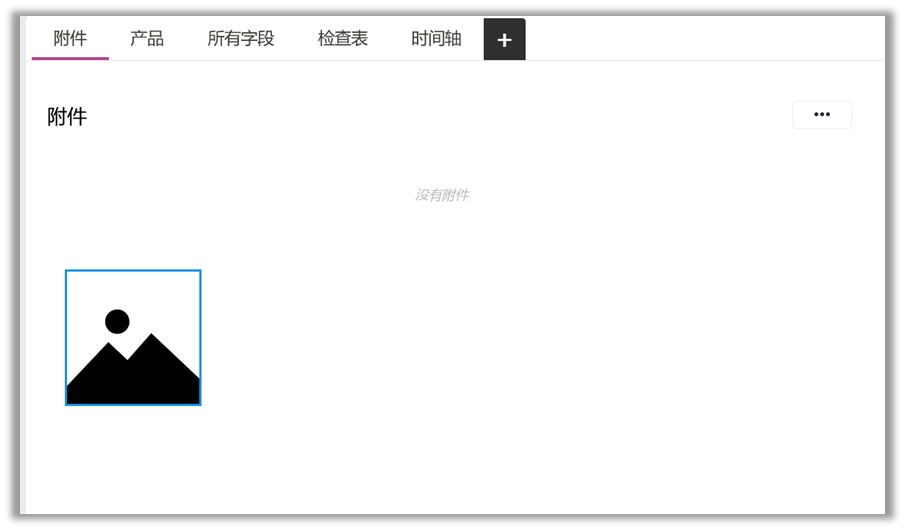Click the purple underline beneath 附件 tab
Viewport: 905px width, 530px height.
click(70, 58)
